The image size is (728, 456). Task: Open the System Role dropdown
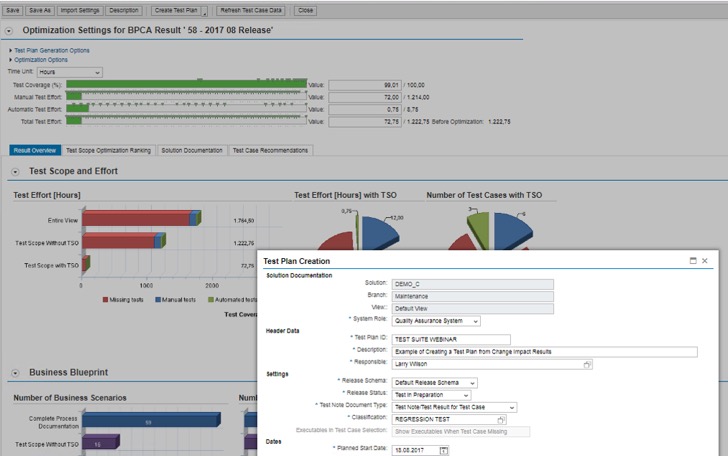pos(475,321)
